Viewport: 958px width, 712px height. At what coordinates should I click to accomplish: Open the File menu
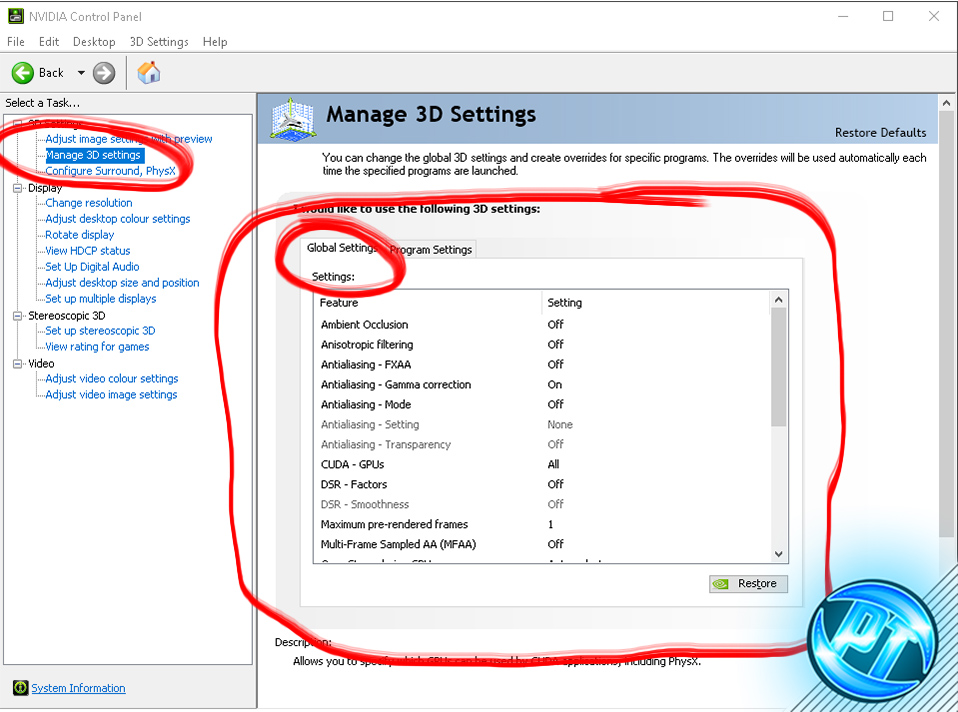(16, 42)
